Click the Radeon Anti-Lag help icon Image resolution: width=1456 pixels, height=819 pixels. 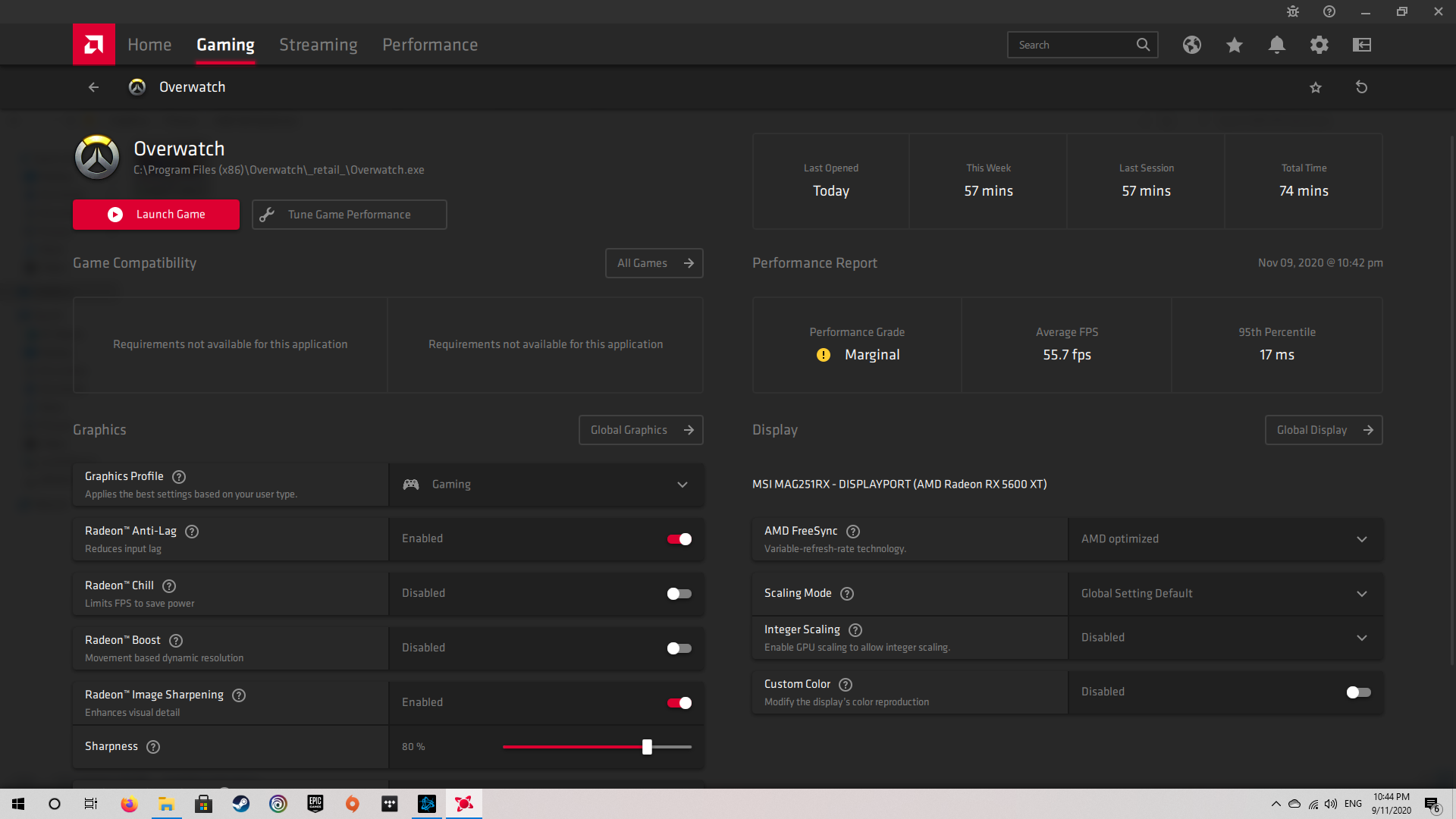192,532
